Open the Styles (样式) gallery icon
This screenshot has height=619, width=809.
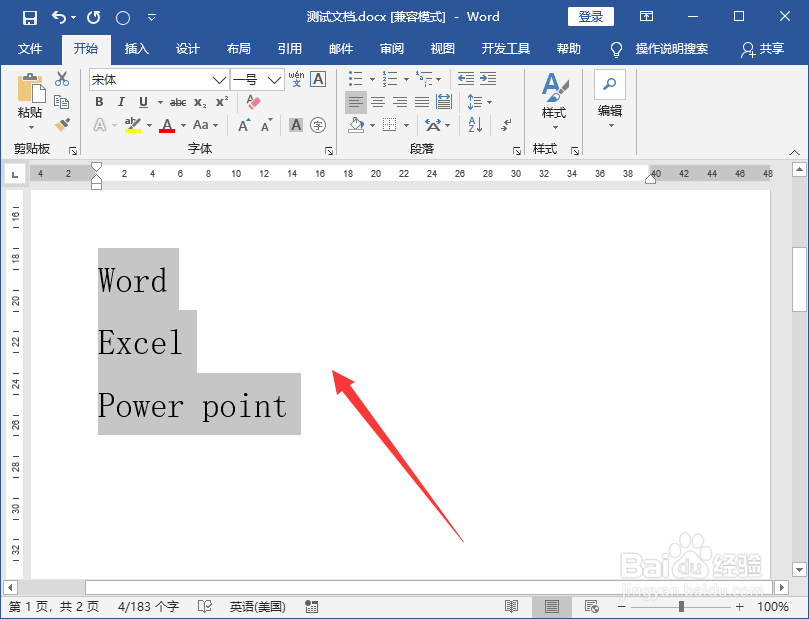(555, 88)
